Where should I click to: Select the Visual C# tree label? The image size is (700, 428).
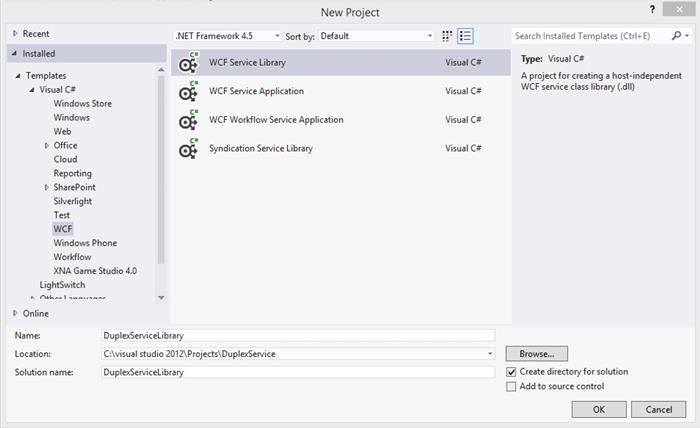[58, 90]
